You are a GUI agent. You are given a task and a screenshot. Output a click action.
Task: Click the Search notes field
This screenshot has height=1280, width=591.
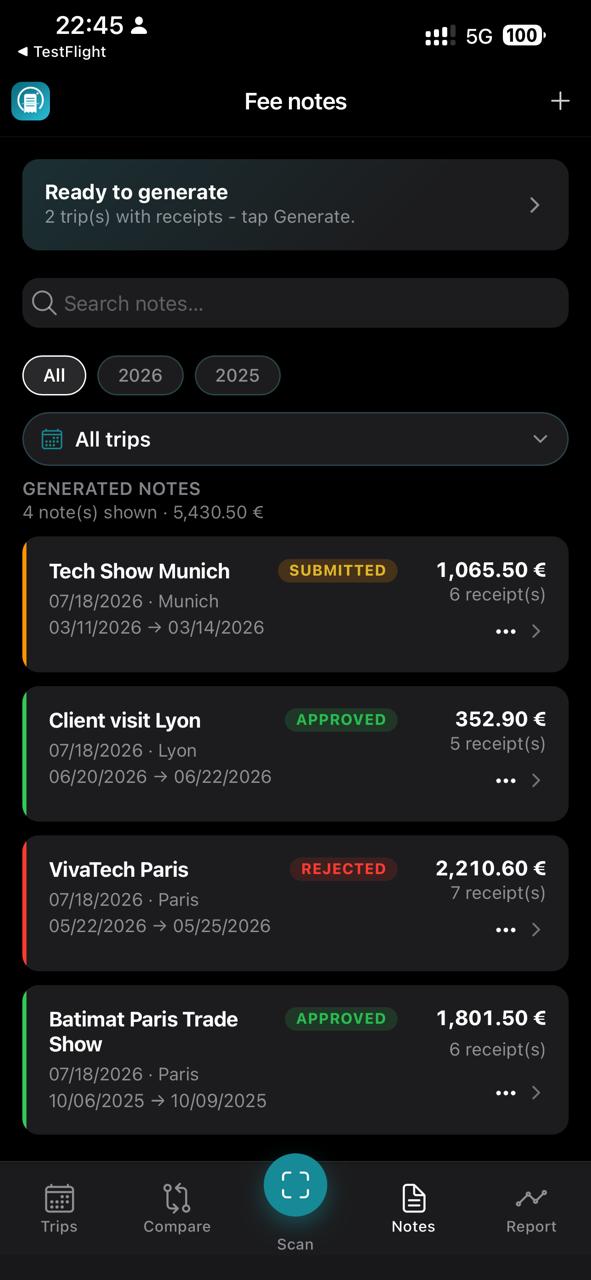coord(295,303)
